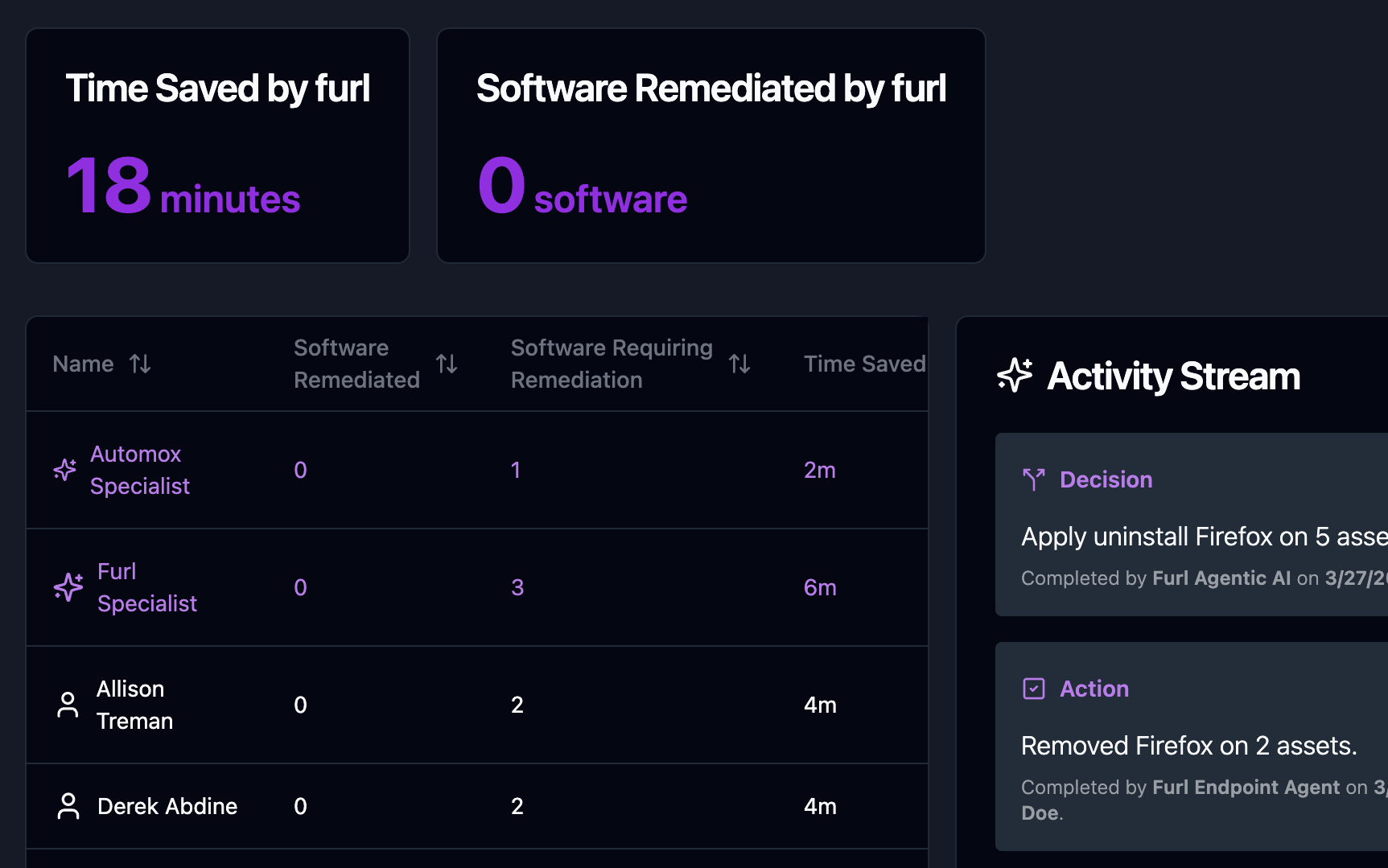The width and height of the screenshot is (1388, 868).
Task: Click the Action checkbox icon
Action: (1033, 688)
